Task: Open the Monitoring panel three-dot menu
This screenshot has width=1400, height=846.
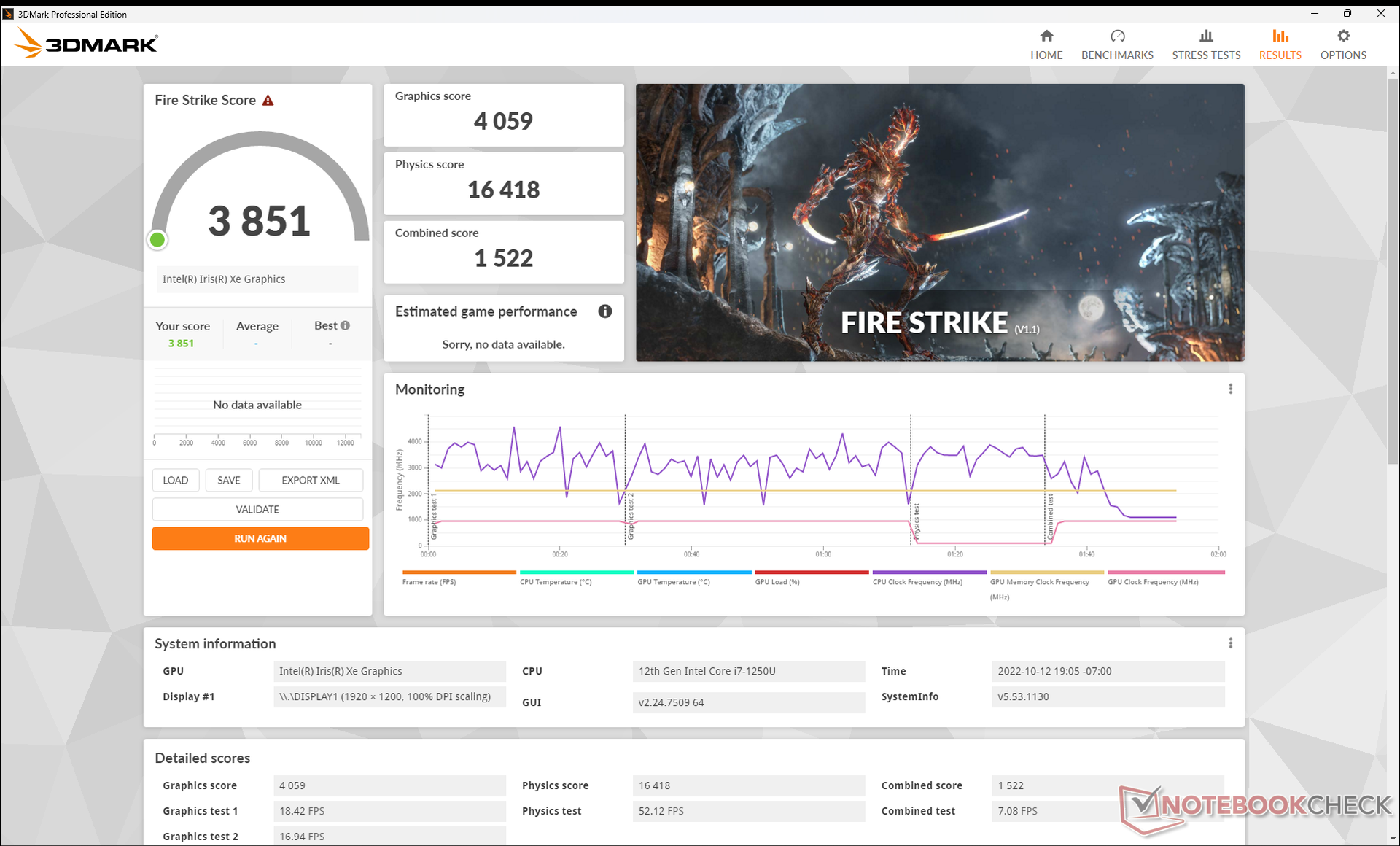Action: click(x=1230, y=389)
